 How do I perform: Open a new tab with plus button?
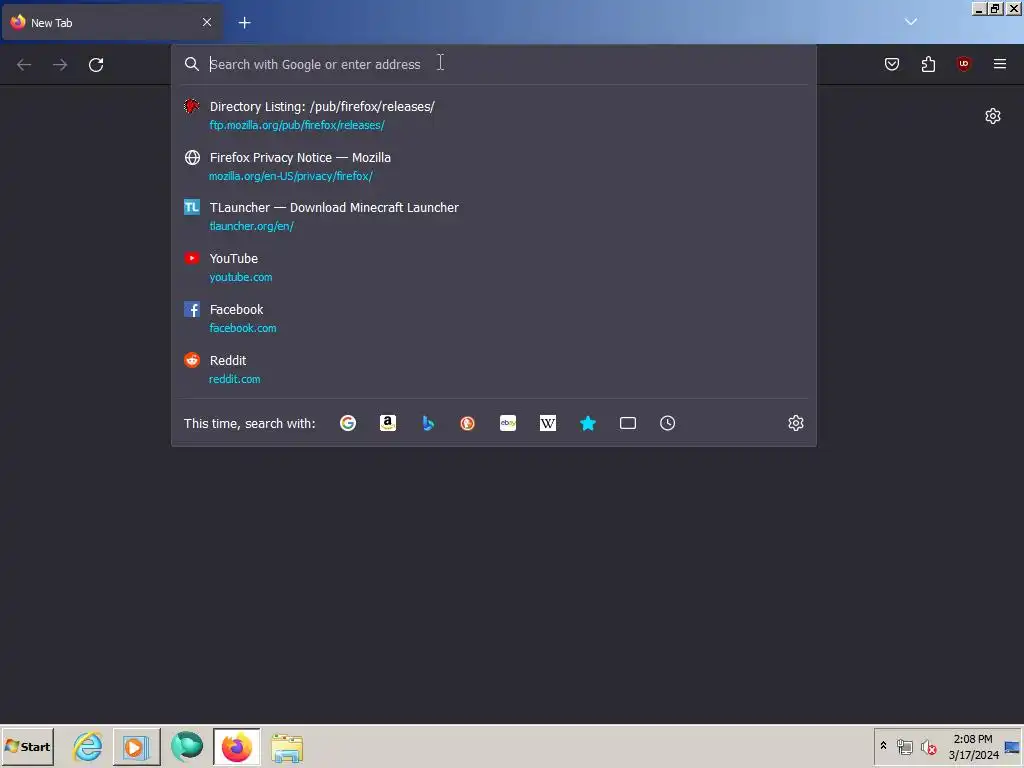[x=244, y=23]
